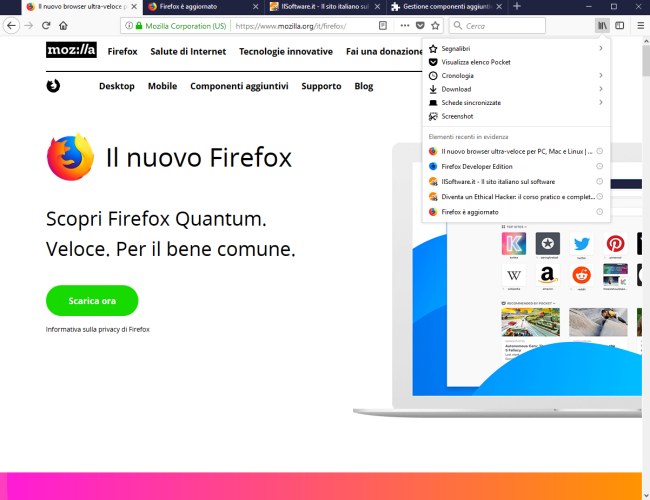Close the IlSoftware.it tab
The height and width of the screenshot is (500, 650).
(x=377, y=7)
